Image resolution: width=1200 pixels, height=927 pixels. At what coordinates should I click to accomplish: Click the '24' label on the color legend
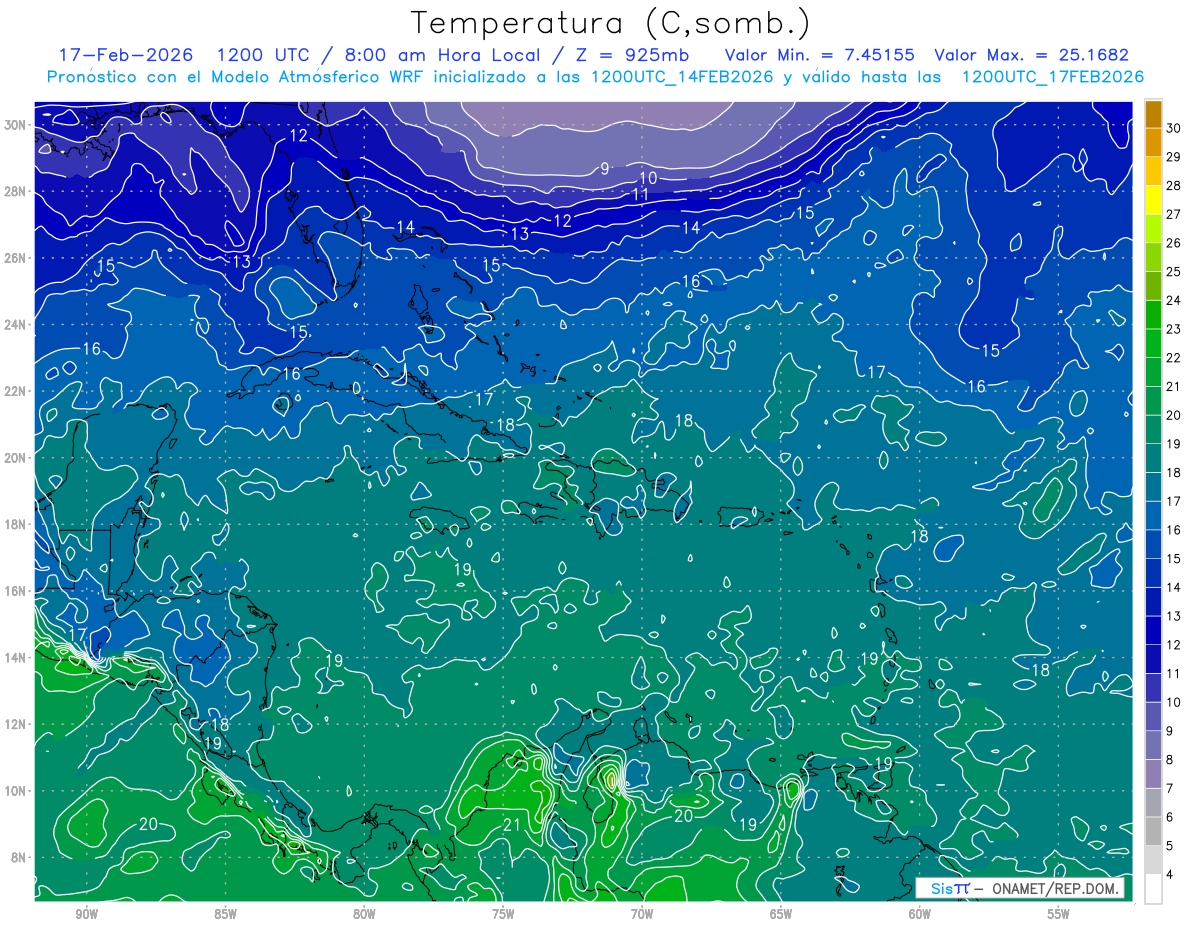pyautogui.click(x=1173, y=300)
